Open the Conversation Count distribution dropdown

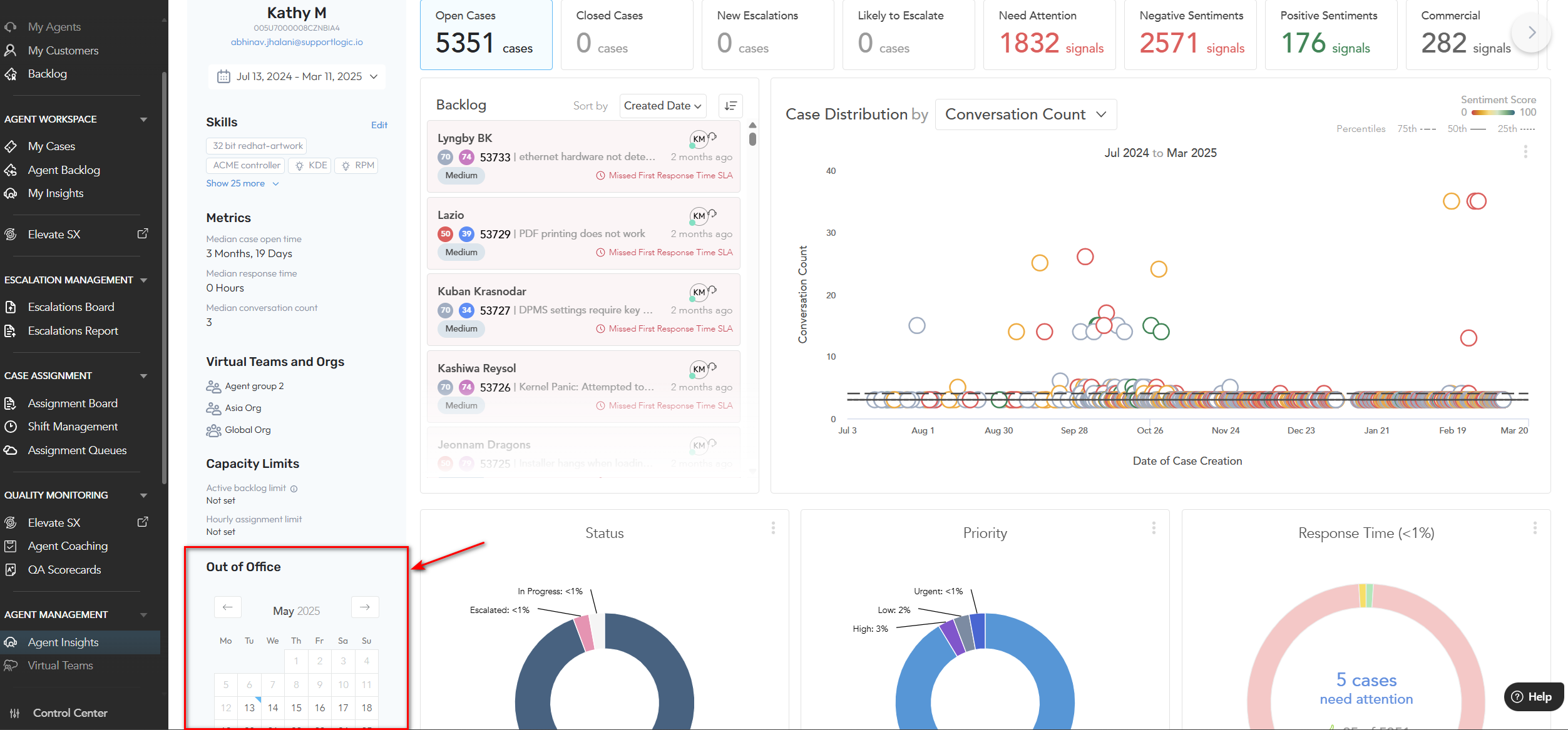click(1025, 114)
